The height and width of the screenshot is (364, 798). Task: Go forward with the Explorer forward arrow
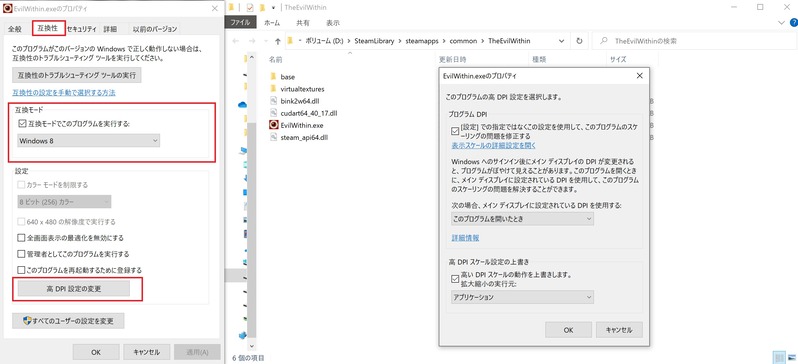[251, 41]
